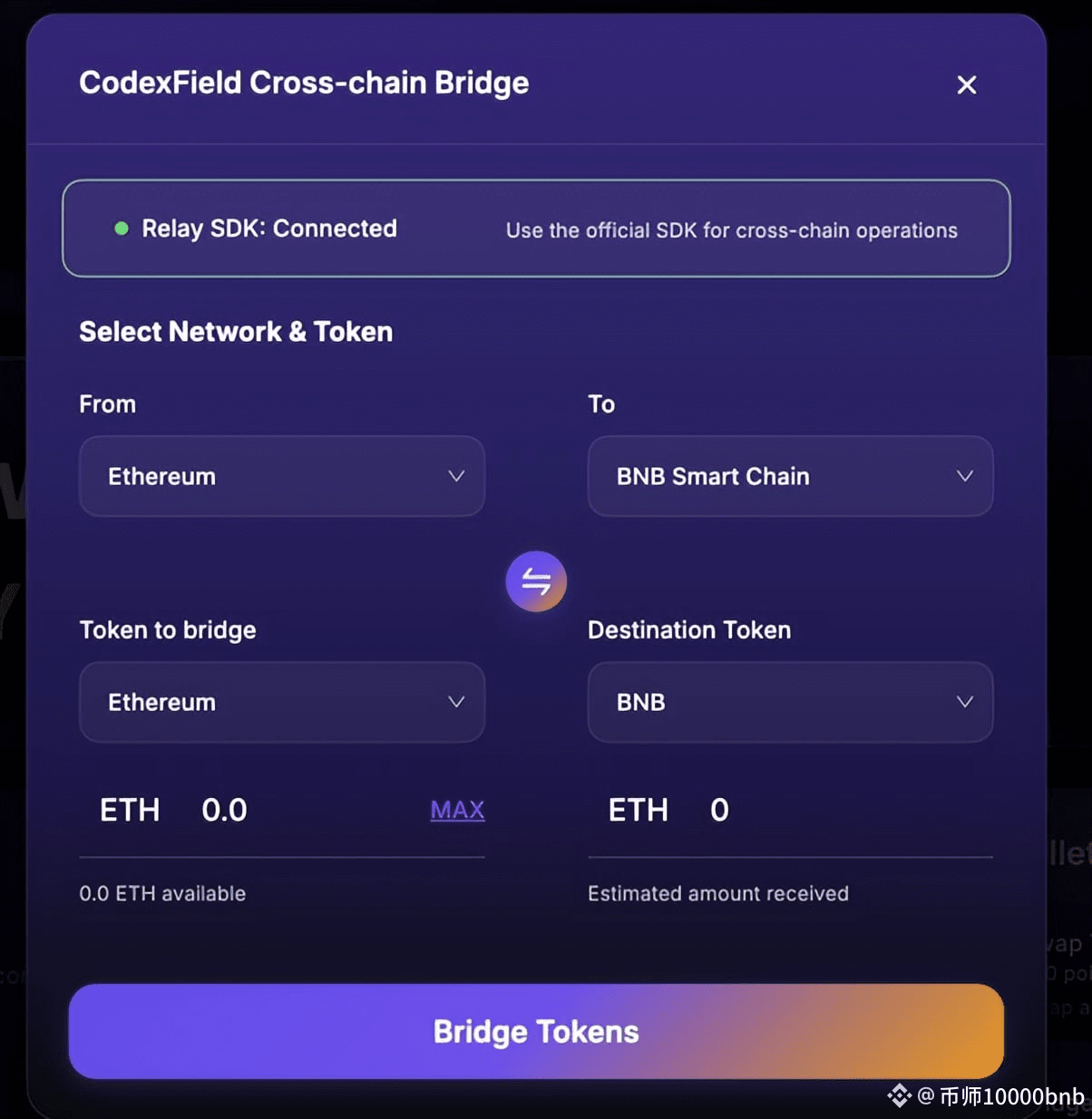The width and height of the screenshot is (1092, 1119).
Task: Click the Relay SDK: Connected status text
Action: tap(269, 229)
